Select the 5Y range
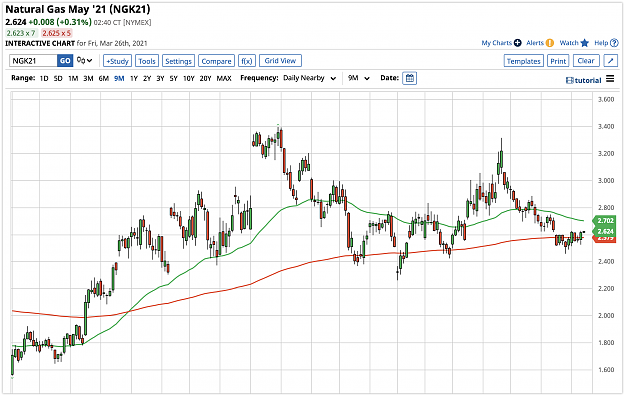The image size is (625, 396). [173, 78]
